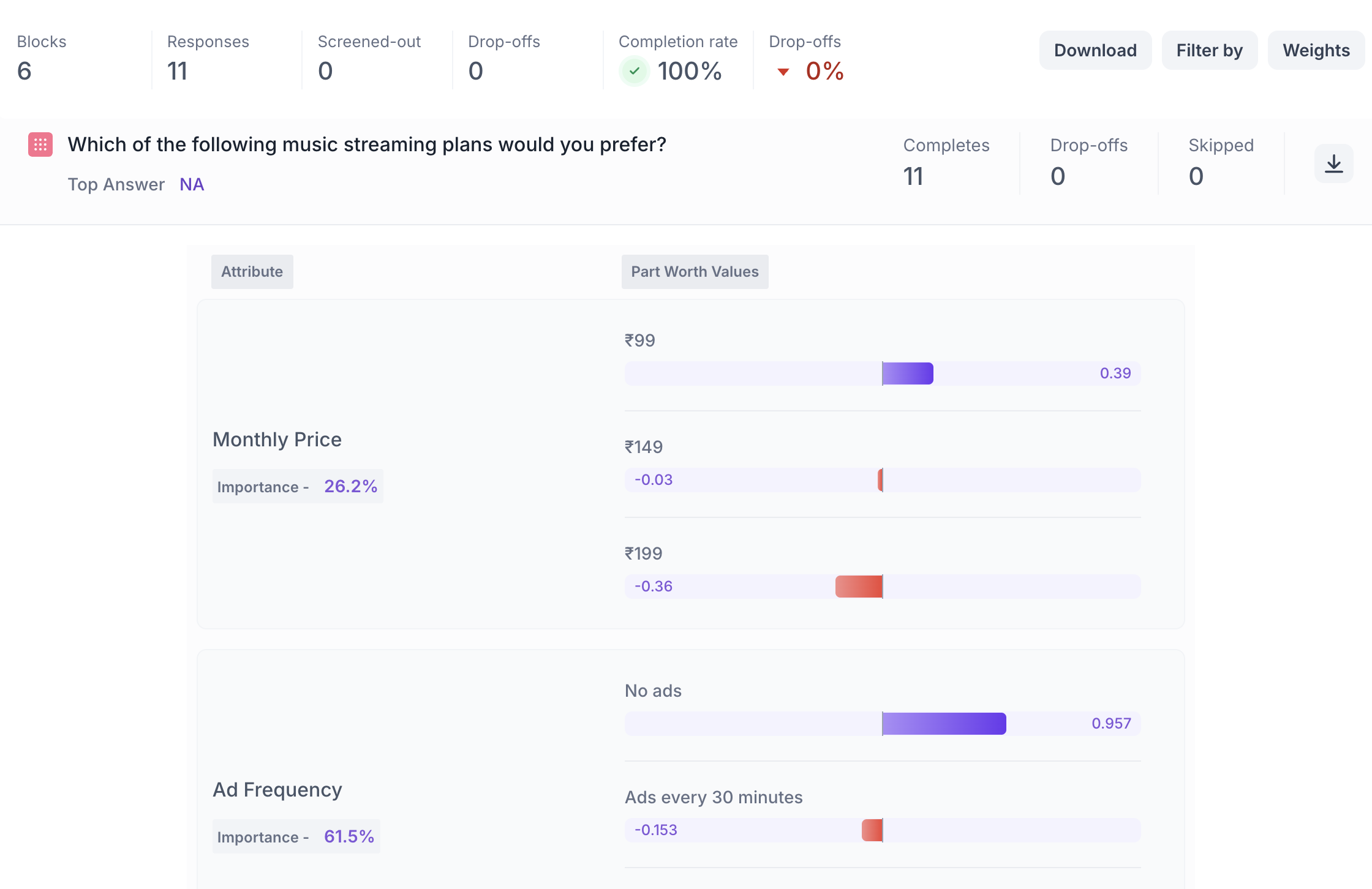1372x889 pixels.
Task: Click the music streaming plans question title
Action: click(x=367, y=144)
